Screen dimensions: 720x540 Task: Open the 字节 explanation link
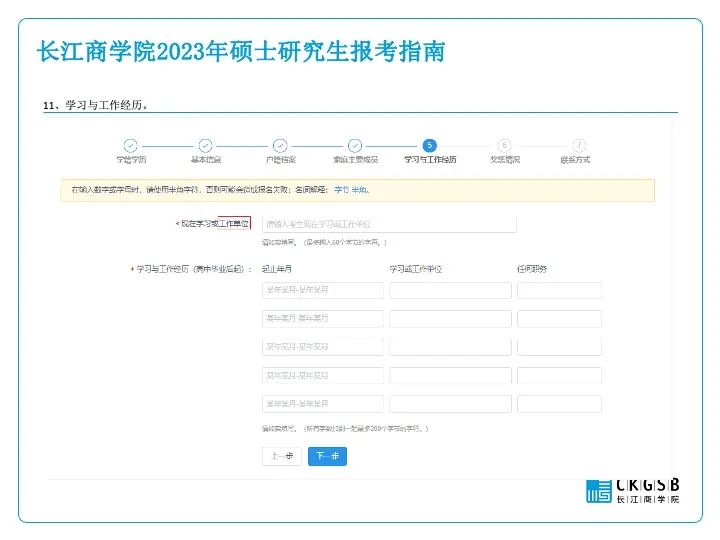[x=342, y=190]
